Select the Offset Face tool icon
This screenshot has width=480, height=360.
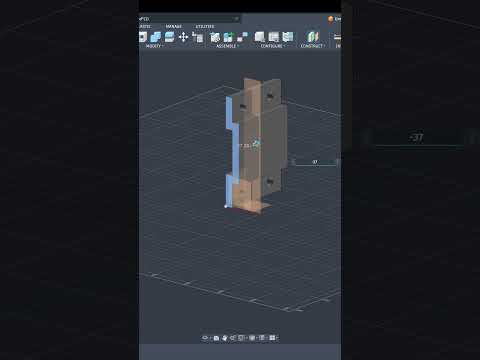coord(169,37)
